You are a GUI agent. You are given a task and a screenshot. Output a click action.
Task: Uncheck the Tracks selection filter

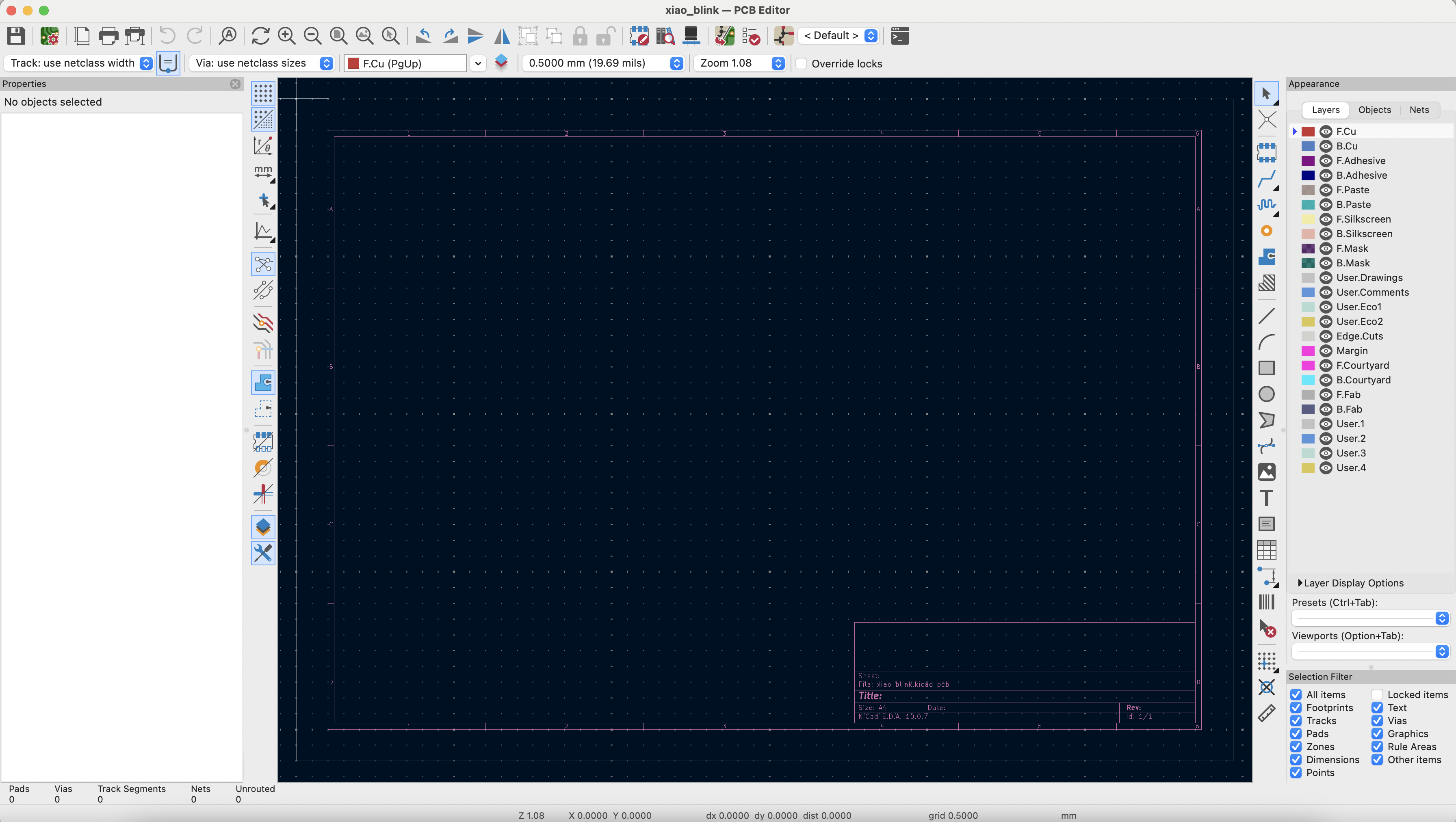pyautogui.click(x=1296, y=720)
